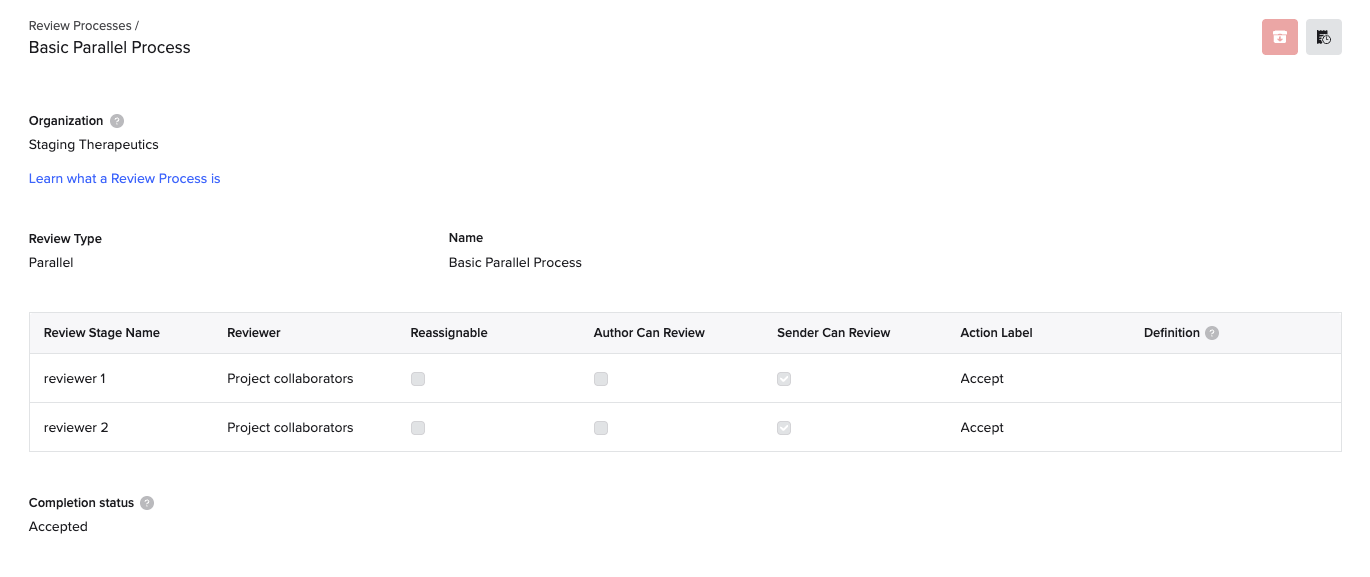The image size is (1370, 577).
Task: Toggle Author Can Review for reviewer 1
Action: (x=601, y=379)
